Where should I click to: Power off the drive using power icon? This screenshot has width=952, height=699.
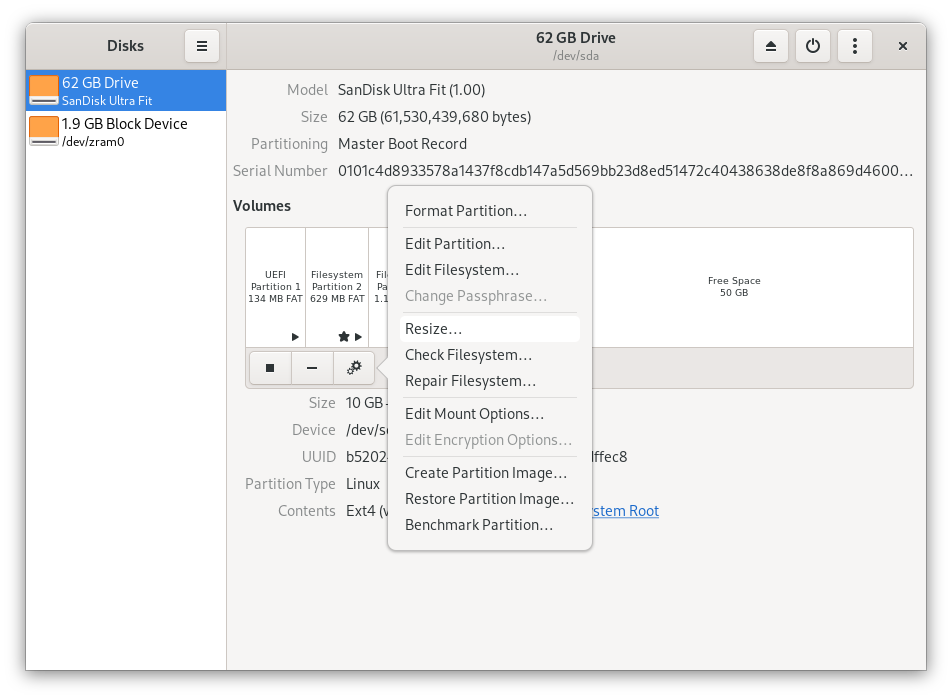(812, 46)
